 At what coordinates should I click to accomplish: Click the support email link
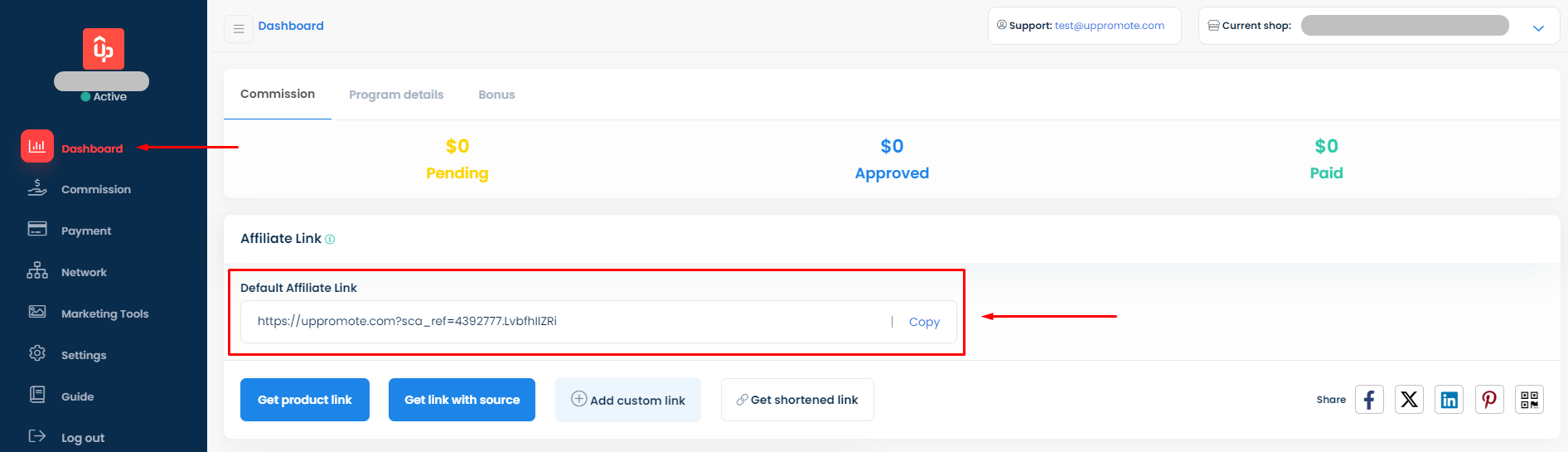pyautogui.click(x=1109, y=26)
